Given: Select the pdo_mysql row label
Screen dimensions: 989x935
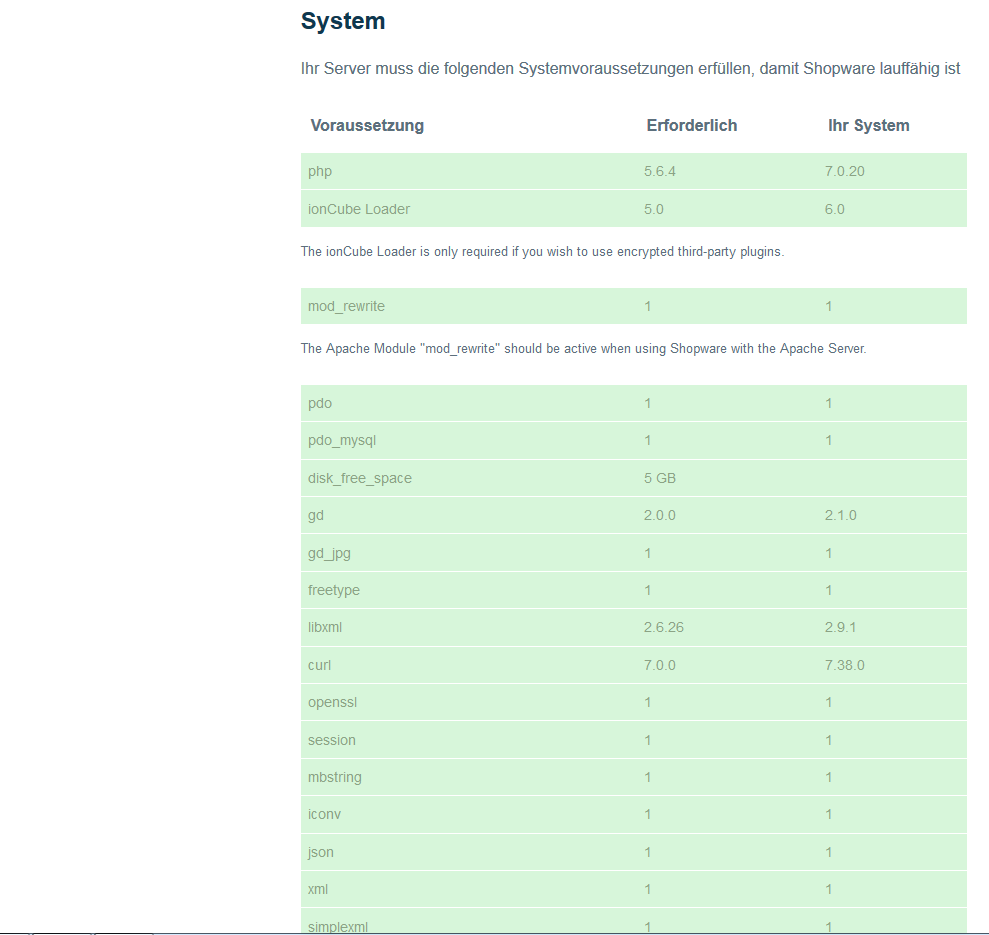Looking at the screenshot, I should (342, 440).
